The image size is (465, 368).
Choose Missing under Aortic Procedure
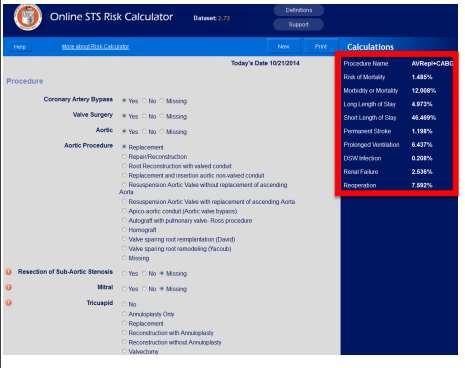click(x=124, y=258)
